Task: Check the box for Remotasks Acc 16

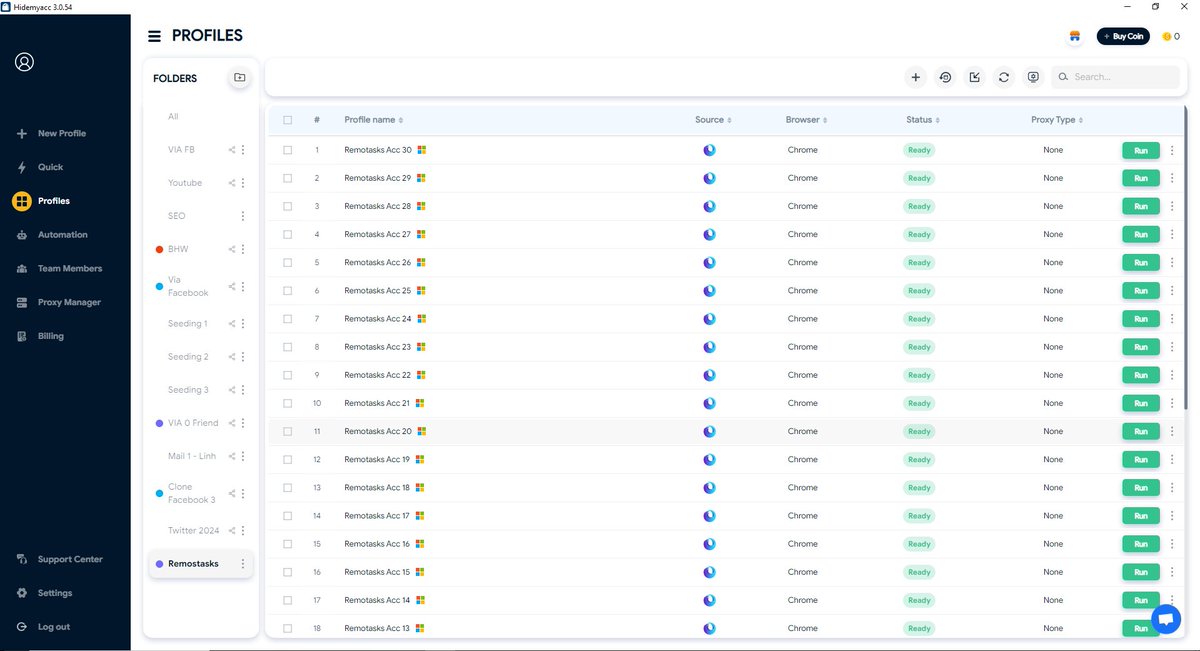Action: (x=288, y=544)
